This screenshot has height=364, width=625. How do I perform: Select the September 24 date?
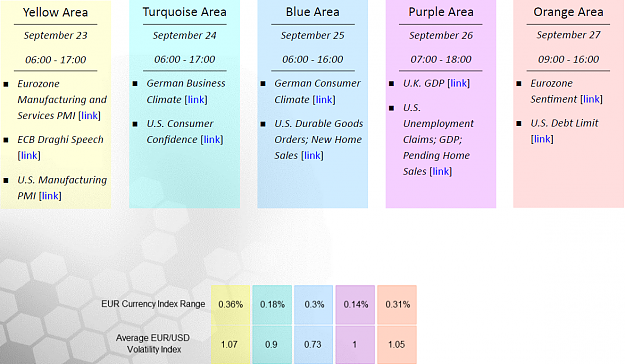(x=185, y=35)
